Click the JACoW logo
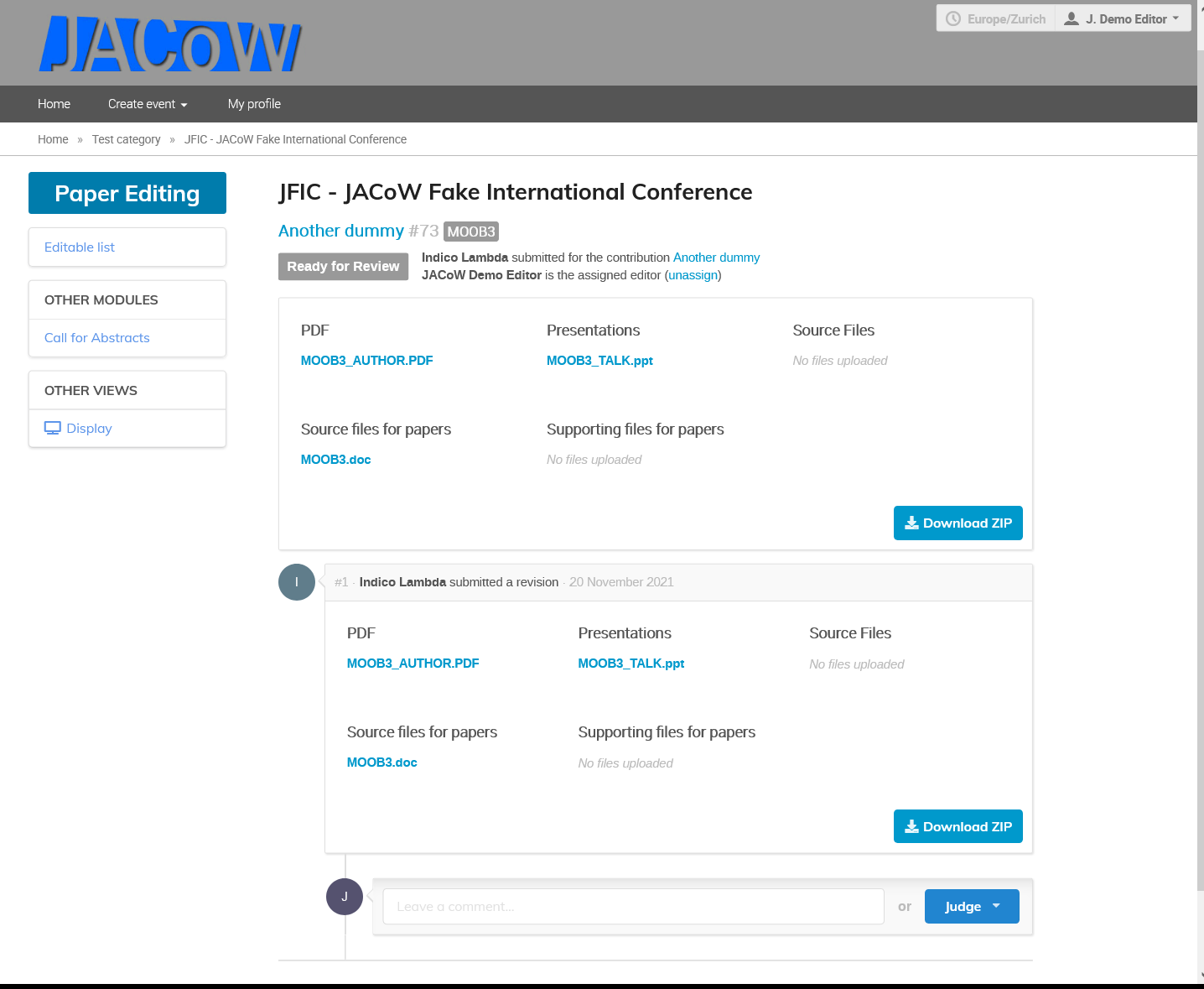This screenshot has width=1204, height=989. click(x=170, y=44)
